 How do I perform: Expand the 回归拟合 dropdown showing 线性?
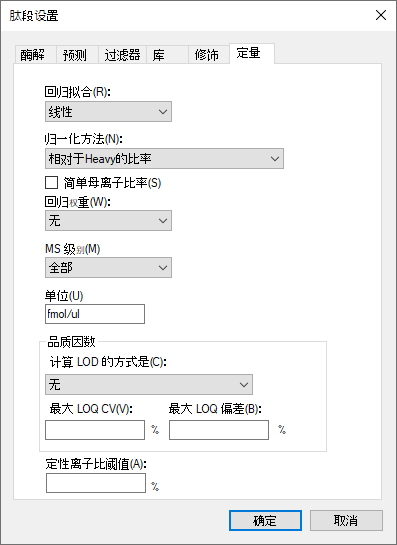click(x=108, y=112)
